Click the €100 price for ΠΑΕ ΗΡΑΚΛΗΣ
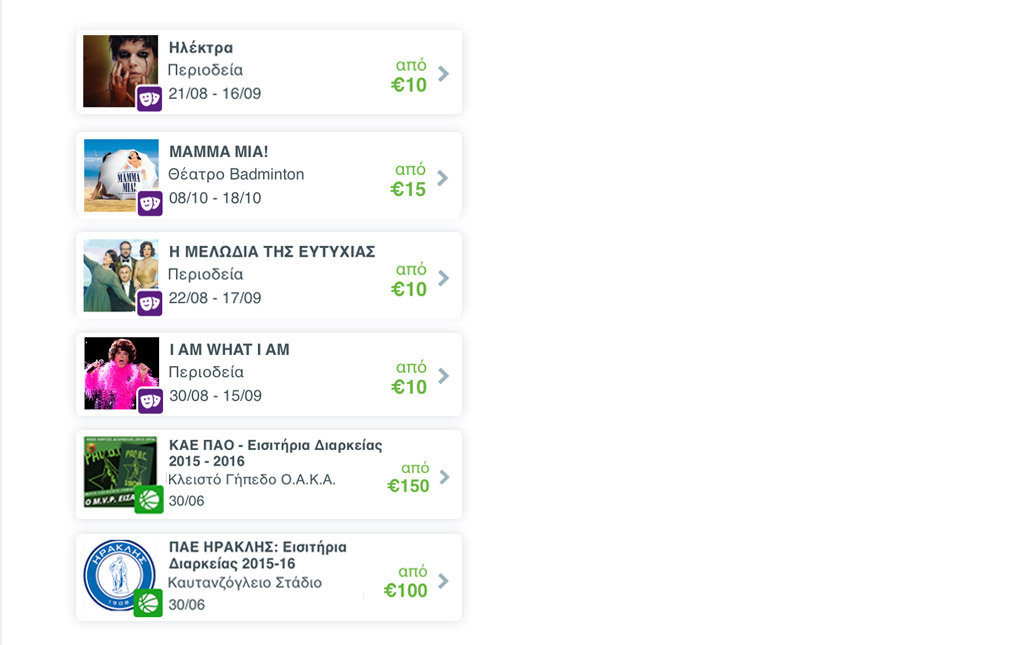 tap(406, 590)
